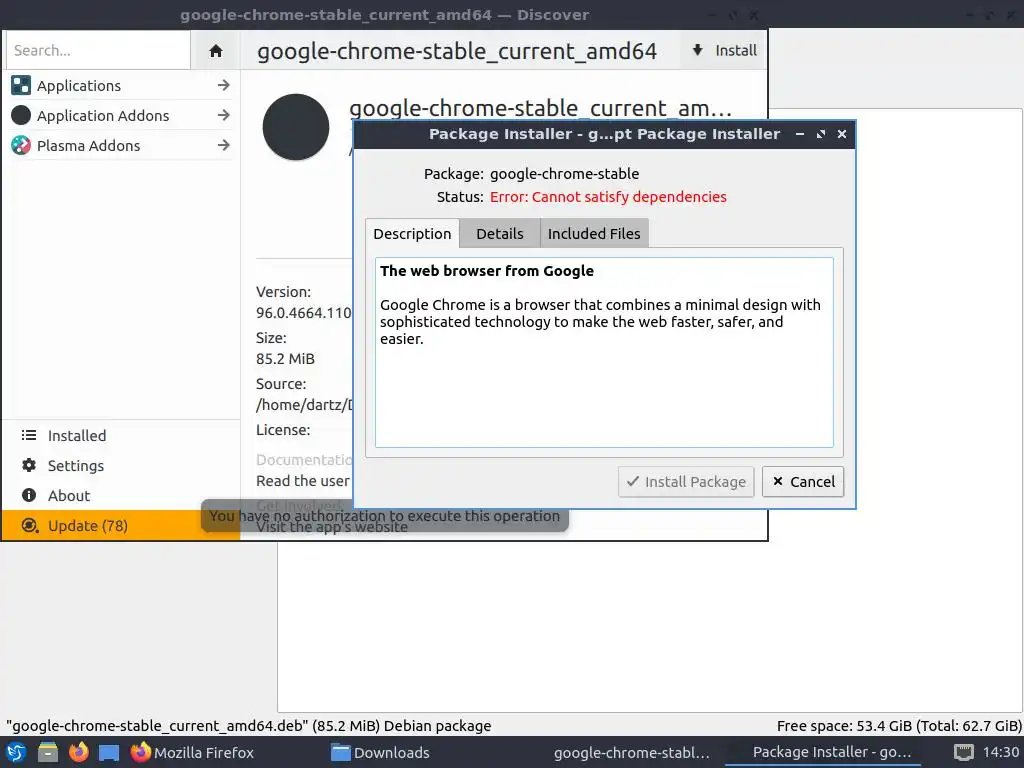Select the Package Installer taskbar entry

tap(823, 752)
